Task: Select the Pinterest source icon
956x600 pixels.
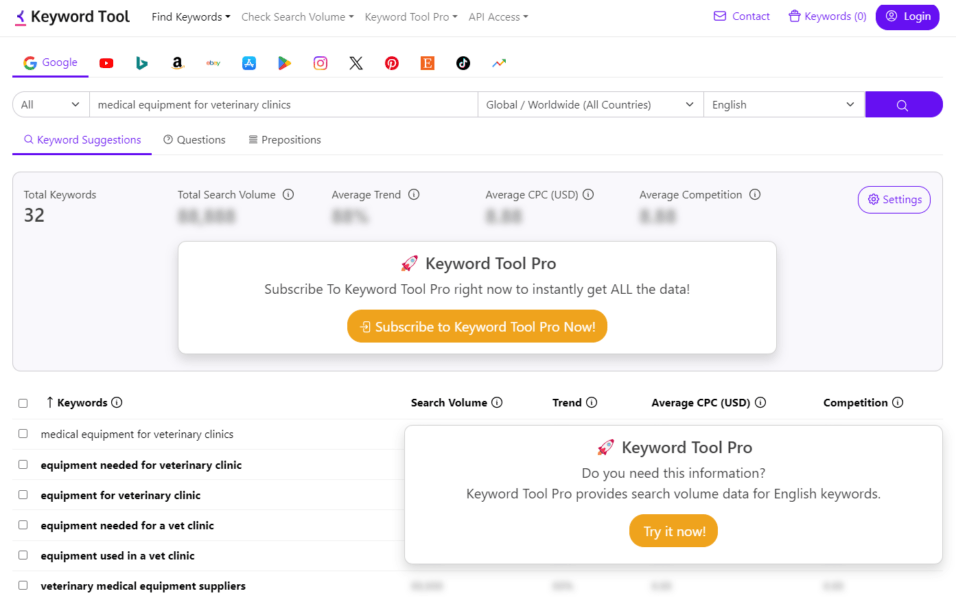Action: (391, 62)
